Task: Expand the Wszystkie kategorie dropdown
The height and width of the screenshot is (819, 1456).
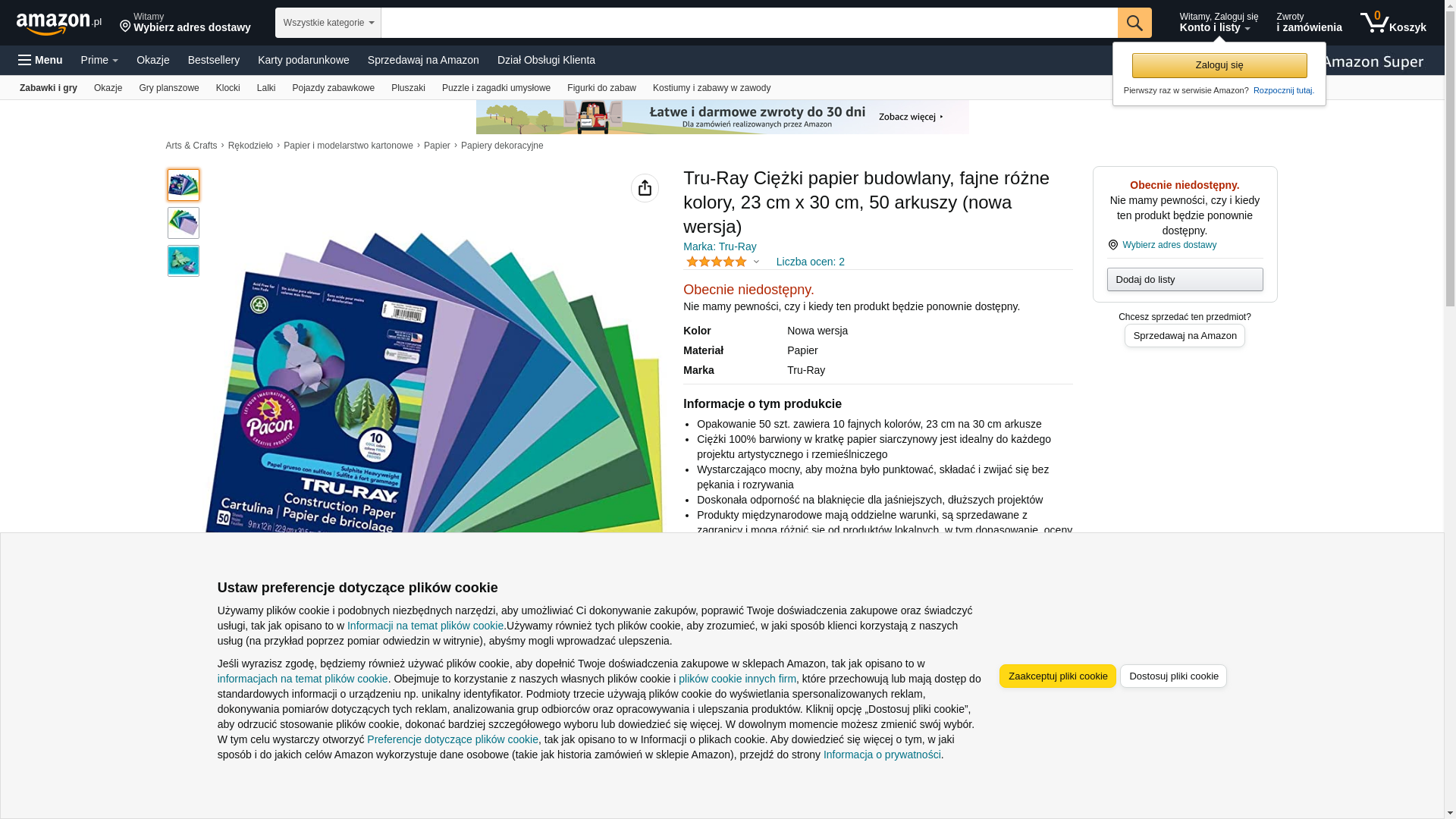Action: click(328, 23)
